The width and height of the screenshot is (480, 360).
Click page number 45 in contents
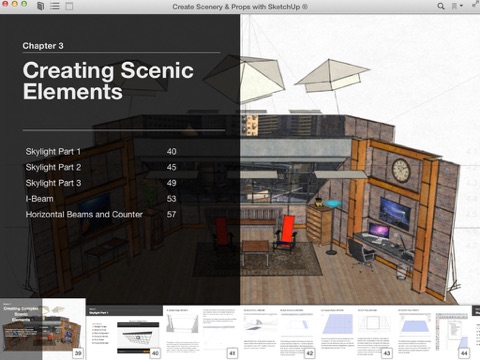[171, 167]
